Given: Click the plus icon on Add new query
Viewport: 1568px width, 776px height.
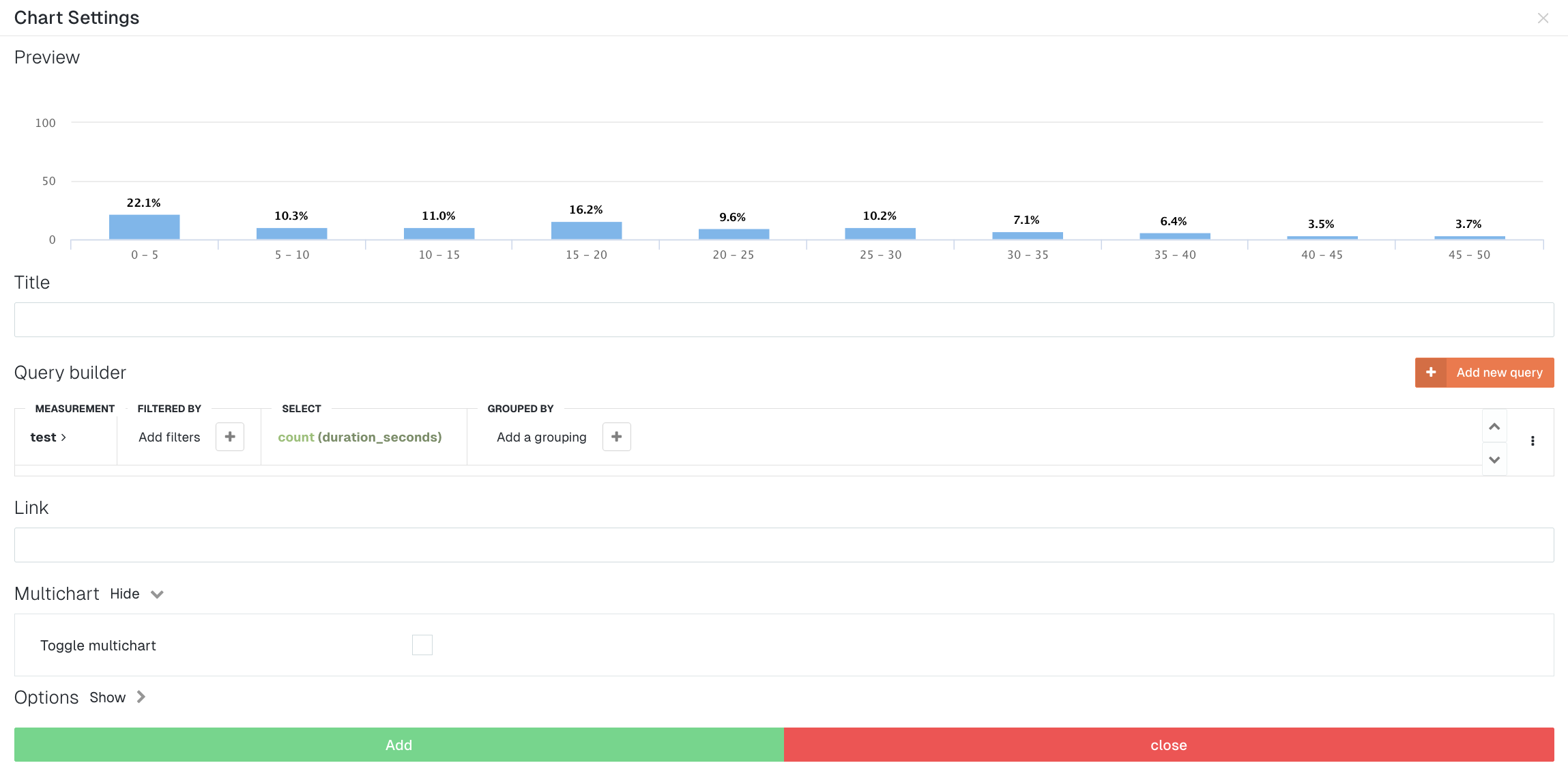Looking at the screenshot, I should click(1431, 373).
